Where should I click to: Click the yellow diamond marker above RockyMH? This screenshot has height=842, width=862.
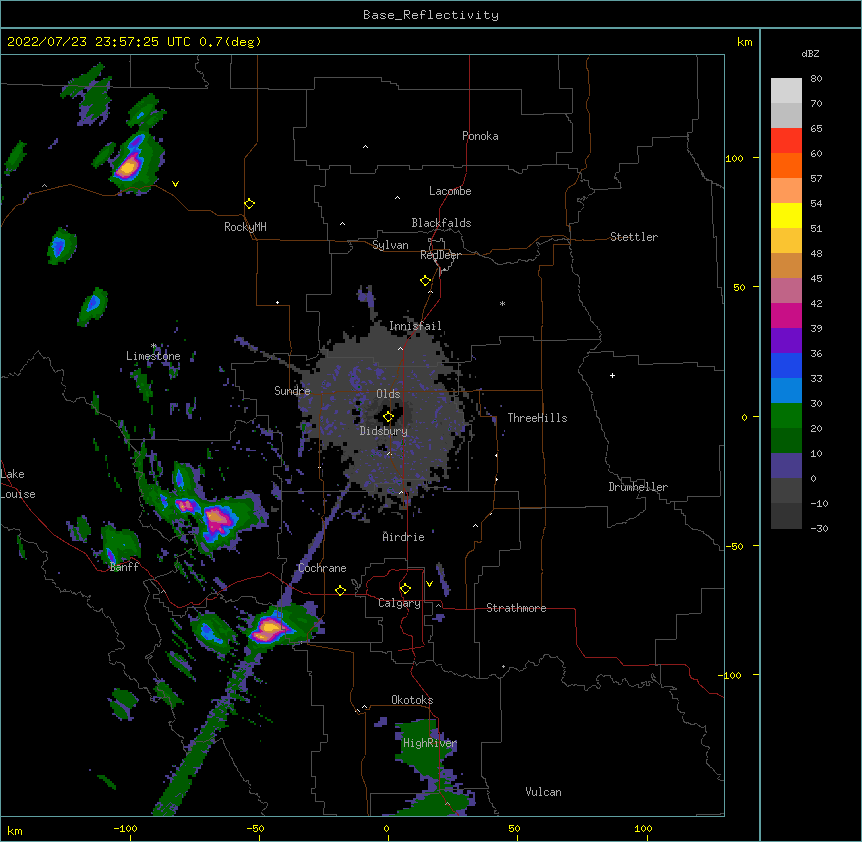[249, 204]
